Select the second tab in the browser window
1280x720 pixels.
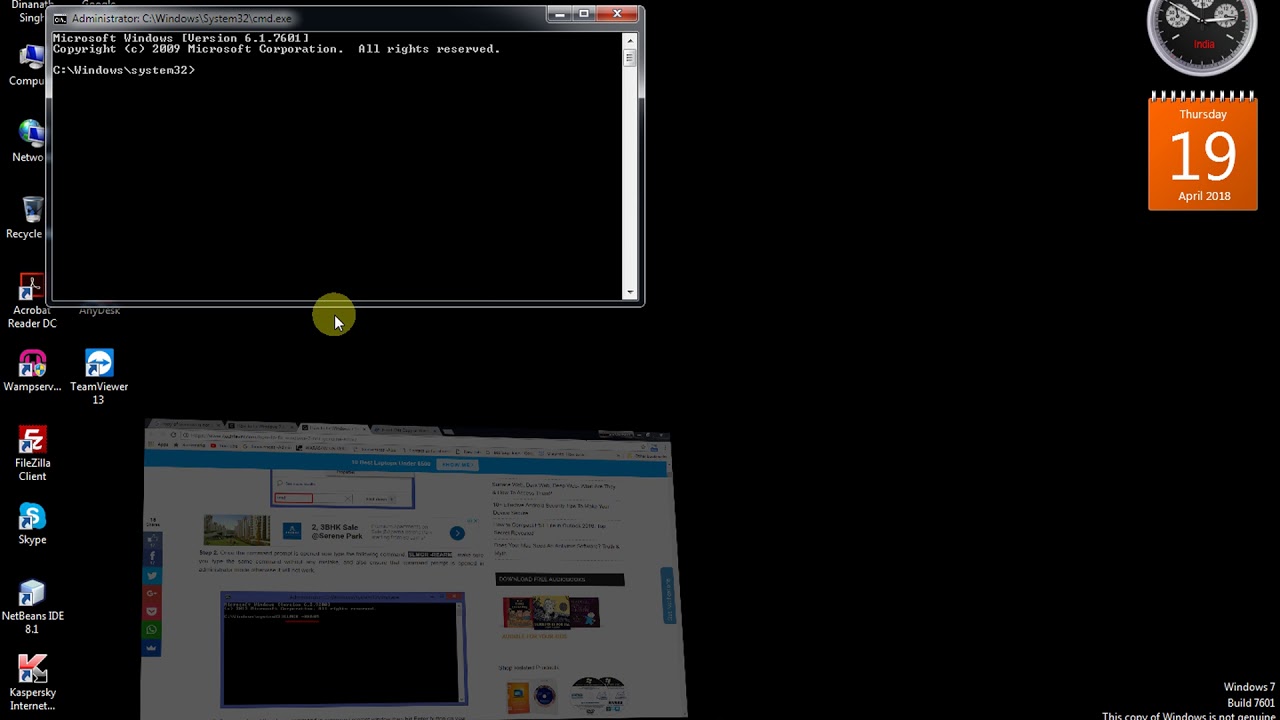pyautogui.click(x=261, y=426)
